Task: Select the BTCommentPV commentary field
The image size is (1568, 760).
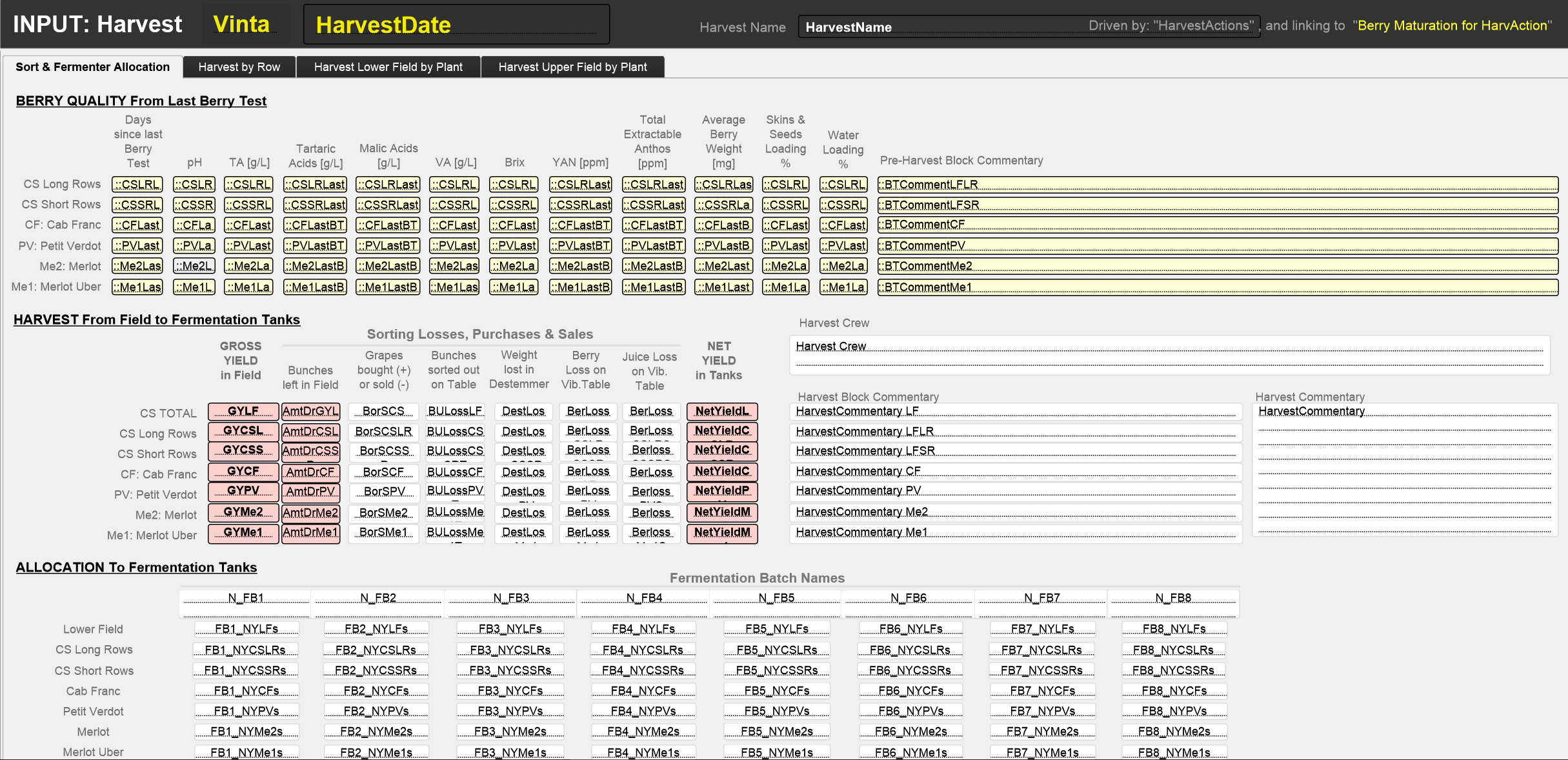Action: click(1218, 246)
